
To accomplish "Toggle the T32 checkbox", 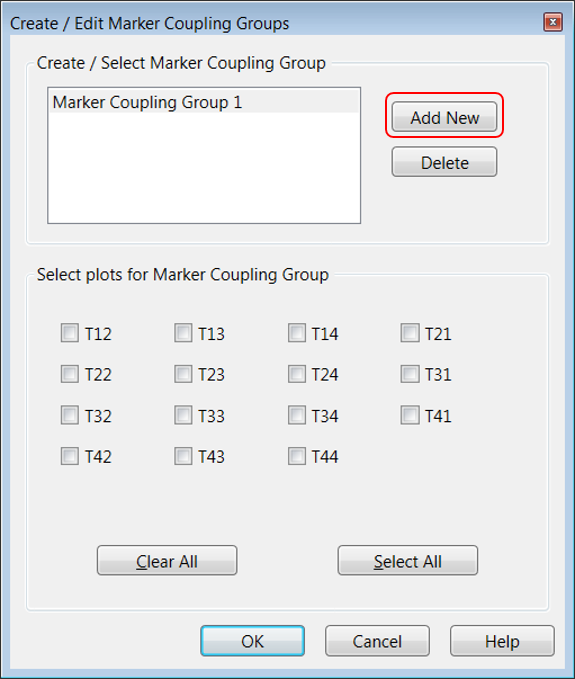I will pos(69,415).
